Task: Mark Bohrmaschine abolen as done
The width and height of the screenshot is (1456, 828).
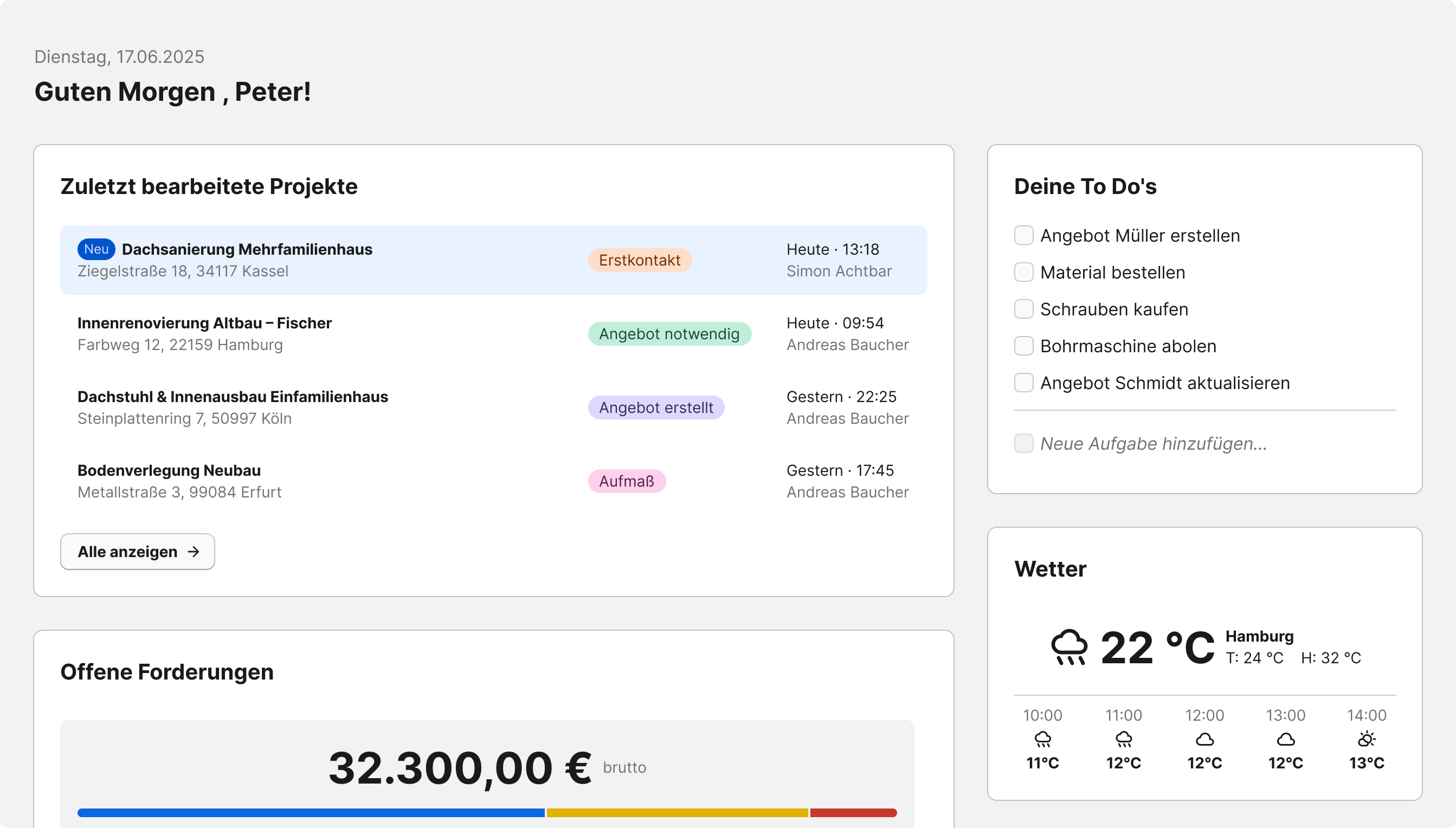Action: [1024, 346]
